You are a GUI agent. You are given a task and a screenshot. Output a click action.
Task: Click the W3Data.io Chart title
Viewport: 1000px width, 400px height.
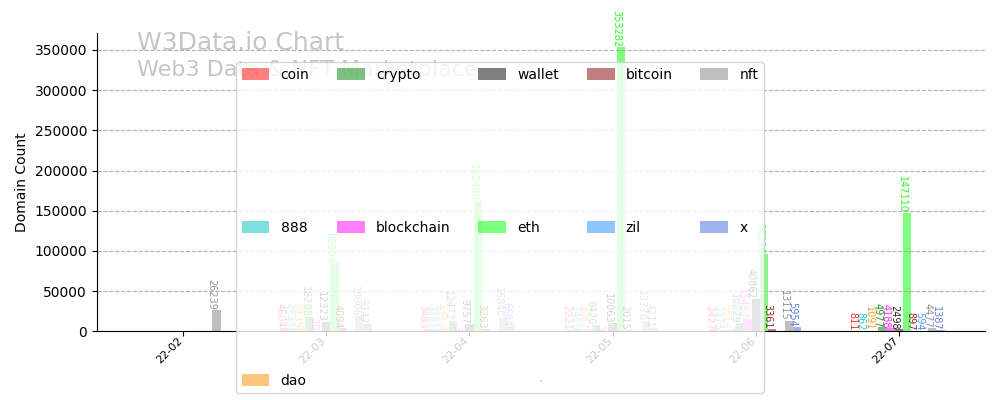[240, 43]
